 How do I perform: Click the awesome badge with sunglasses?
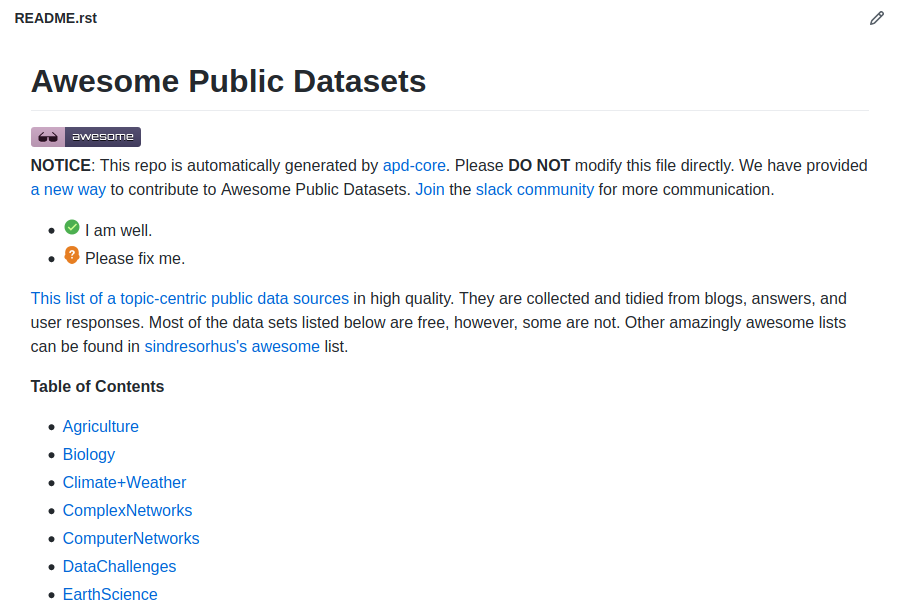[x=86, y=137]
